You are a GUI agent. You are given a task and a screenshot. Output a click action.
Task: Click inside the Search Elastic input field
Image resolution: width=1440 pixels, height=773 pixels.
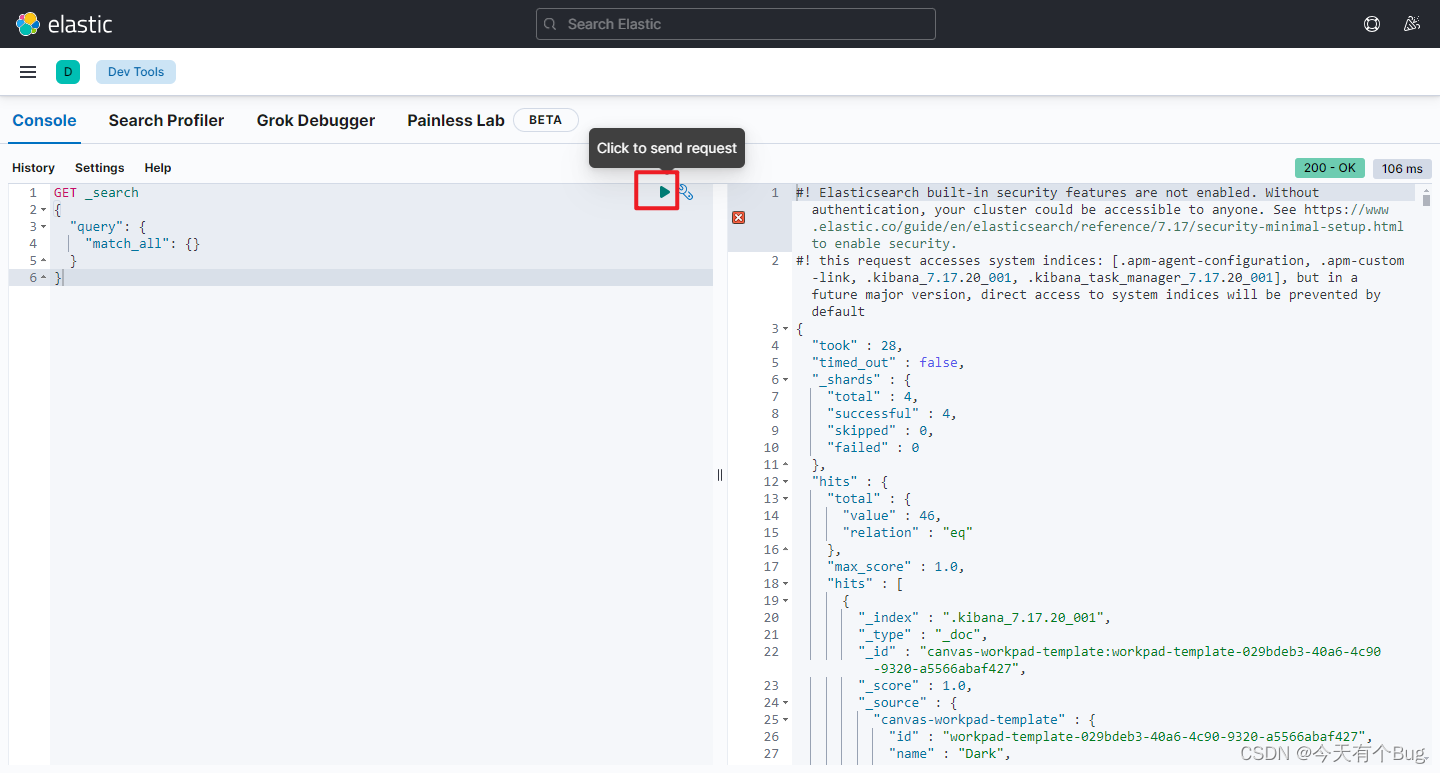[735, 23]
